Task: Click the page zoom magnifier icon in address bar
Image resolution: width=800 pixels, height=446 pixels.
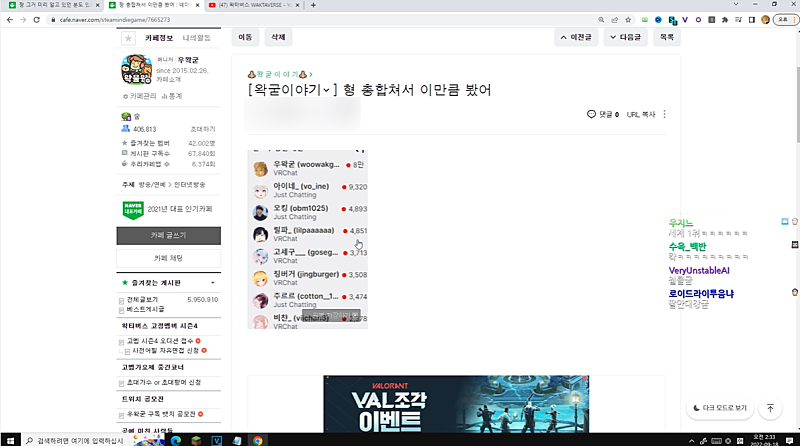Action: (x=601, y=20)
